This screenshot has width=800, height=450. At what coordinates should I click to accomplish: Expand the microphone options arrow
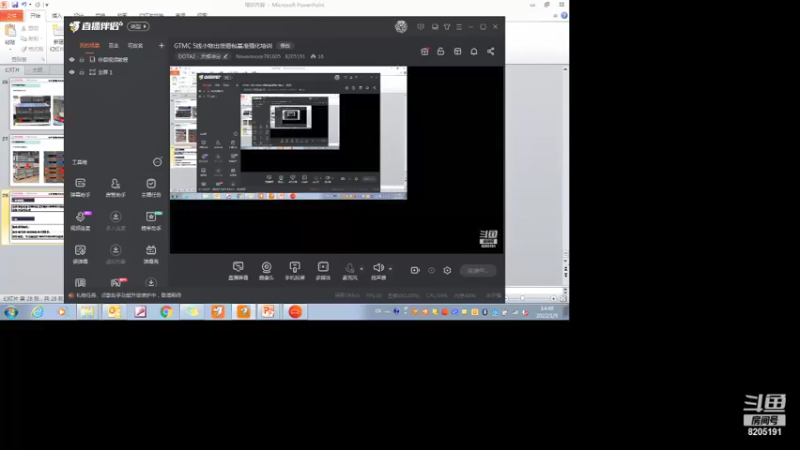click(361, 268)
